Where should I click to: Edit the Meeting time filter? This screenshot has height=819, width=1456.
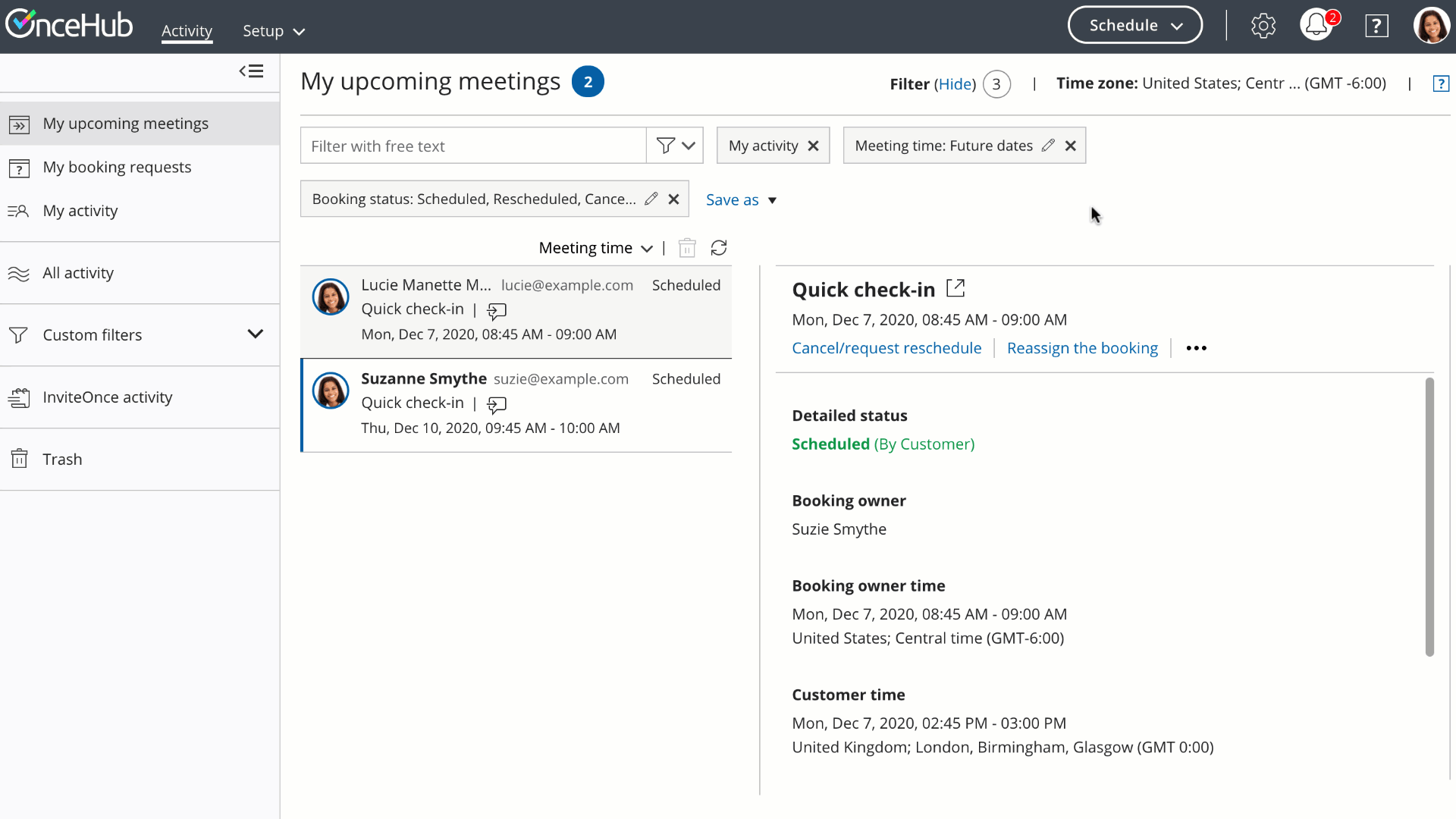coord(1048,146)
